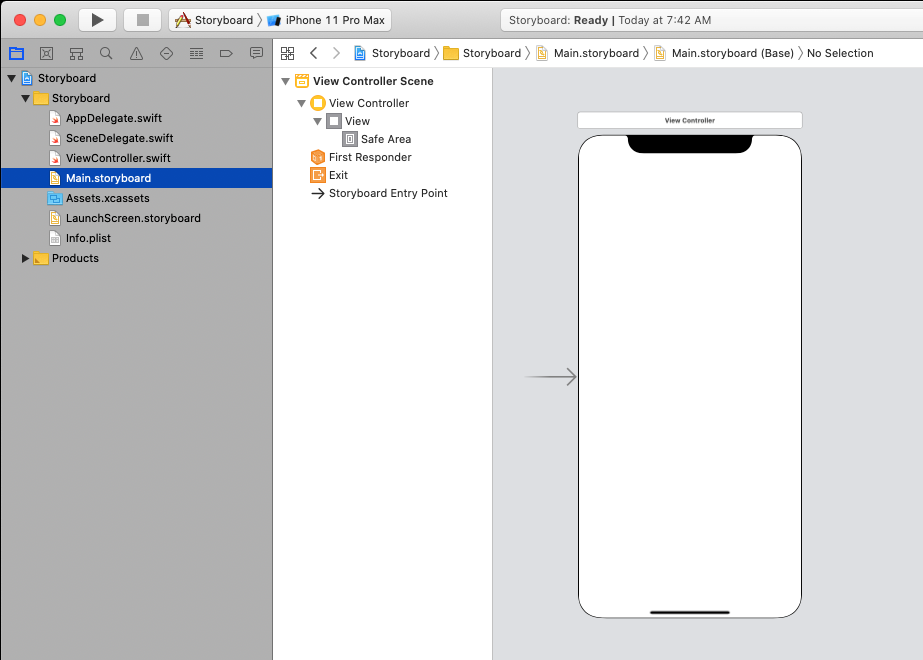The image size is (923, 660).
Task: Open the related items grid menu
Action: tap(288, 53)
